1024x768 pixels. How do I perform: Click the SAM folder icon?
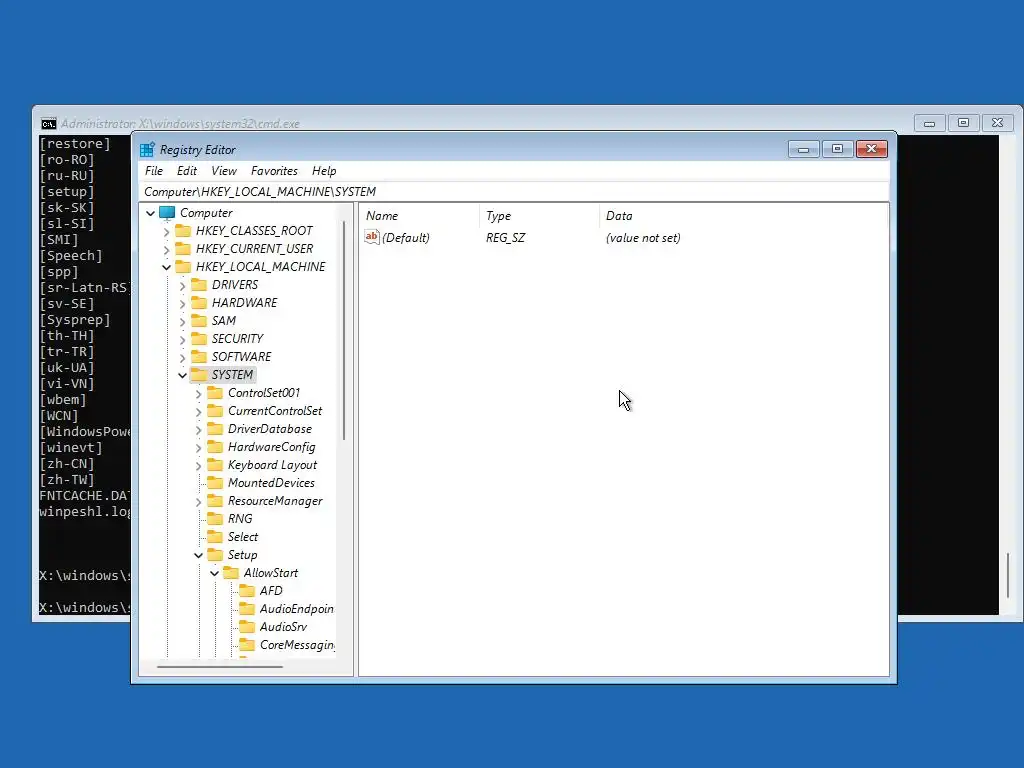coord(199,320)
